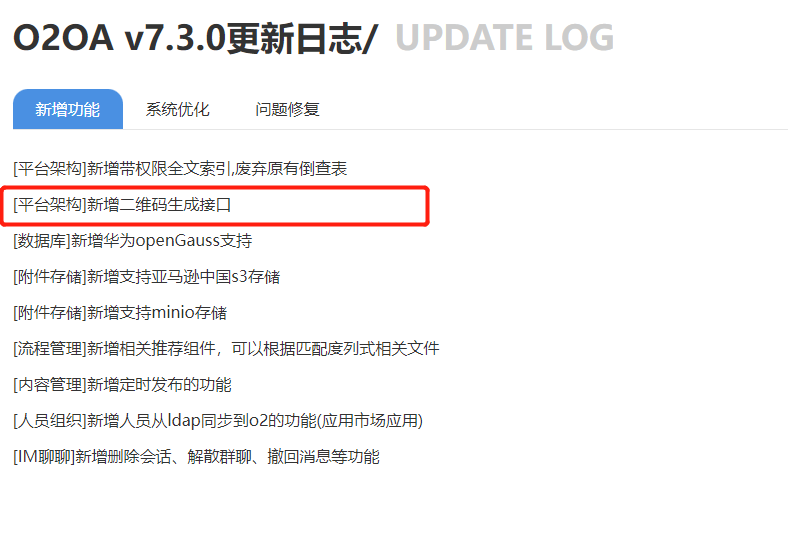Click entry on 亚马逊中国s3存储 support

[x=147, y=277]
